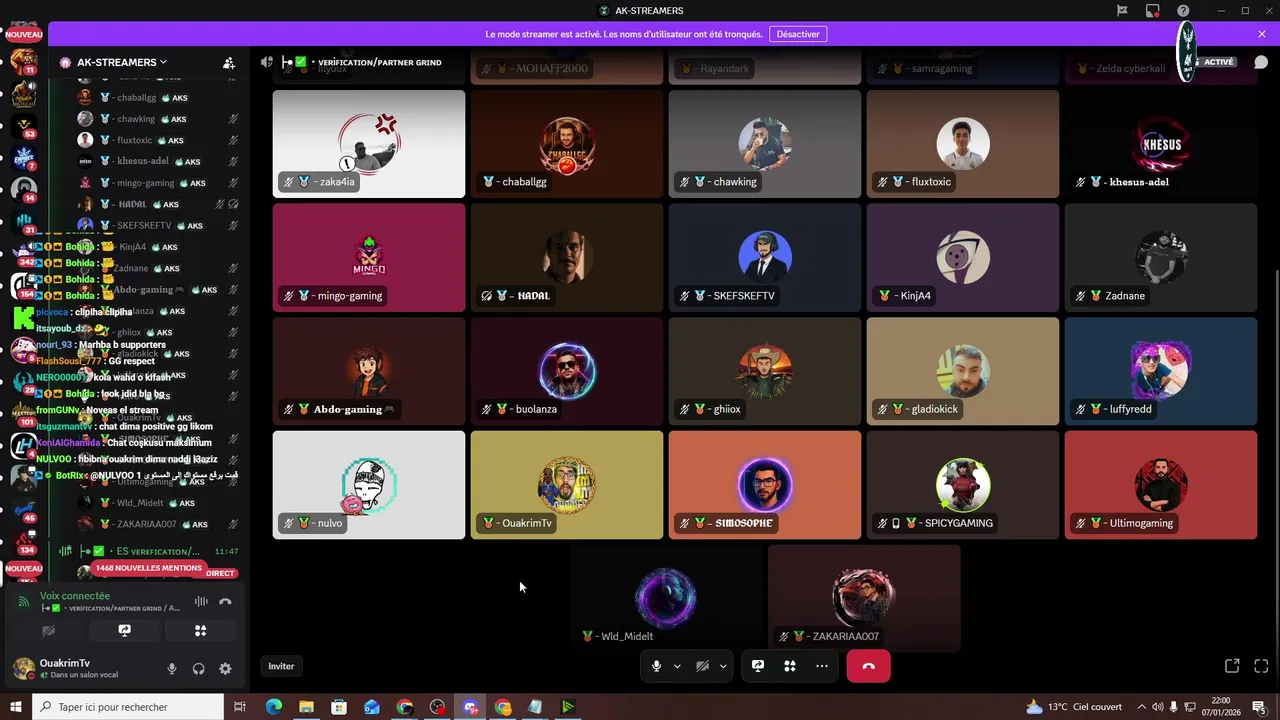Toggle camera in sidebar voice panel
Screen dimensions: 1280x720
pos(48,631)
